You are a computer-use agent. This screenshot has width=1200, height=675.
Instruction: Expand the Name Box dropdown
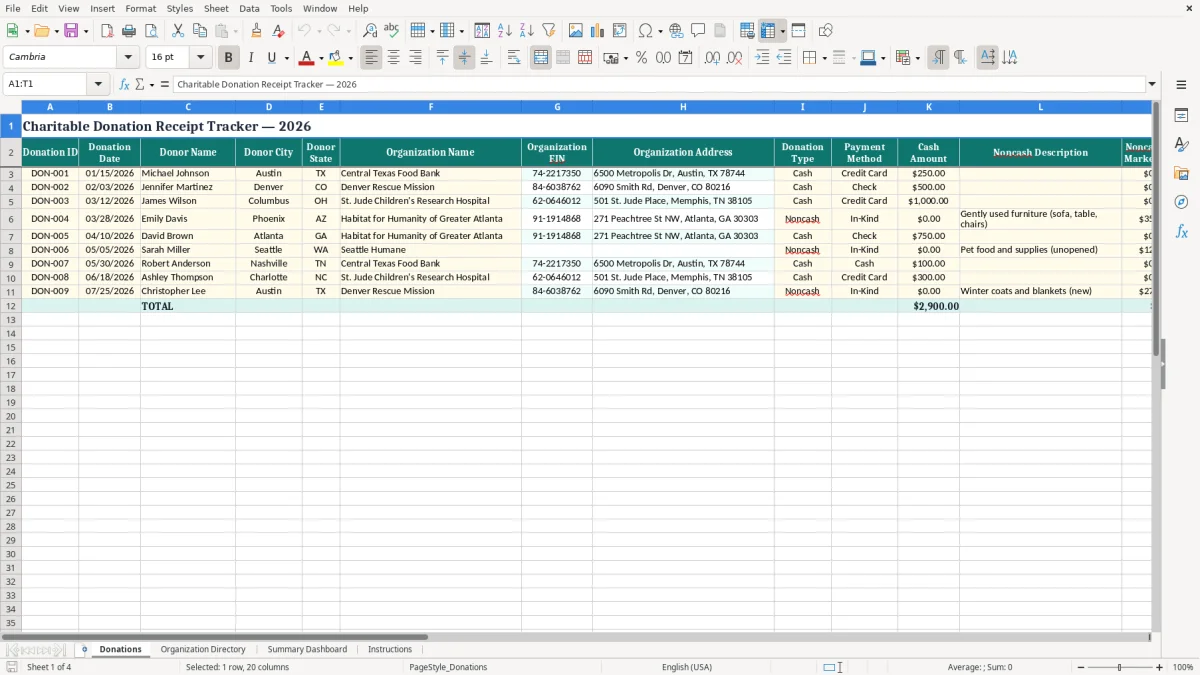pyautogui.click(x=98, y=85)
